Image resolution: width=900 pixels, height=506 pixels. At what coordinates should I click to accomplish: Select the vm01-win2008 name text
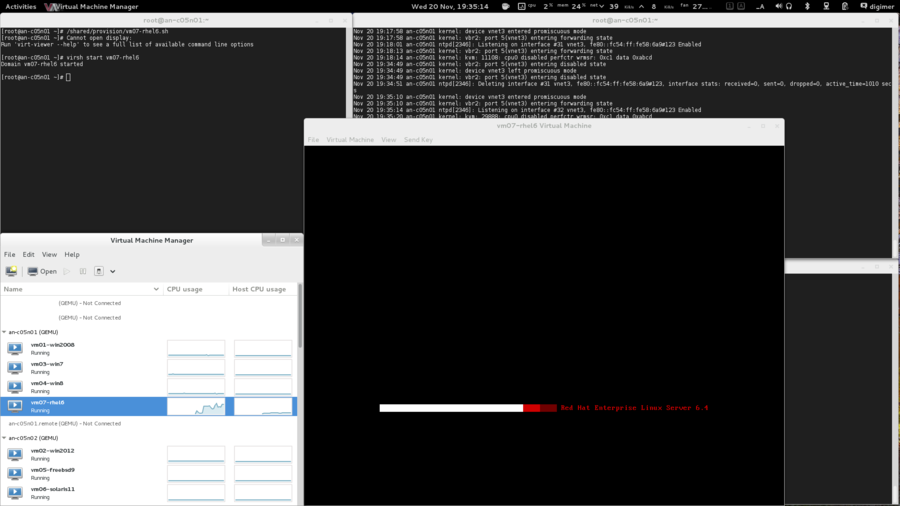point(52,345)
